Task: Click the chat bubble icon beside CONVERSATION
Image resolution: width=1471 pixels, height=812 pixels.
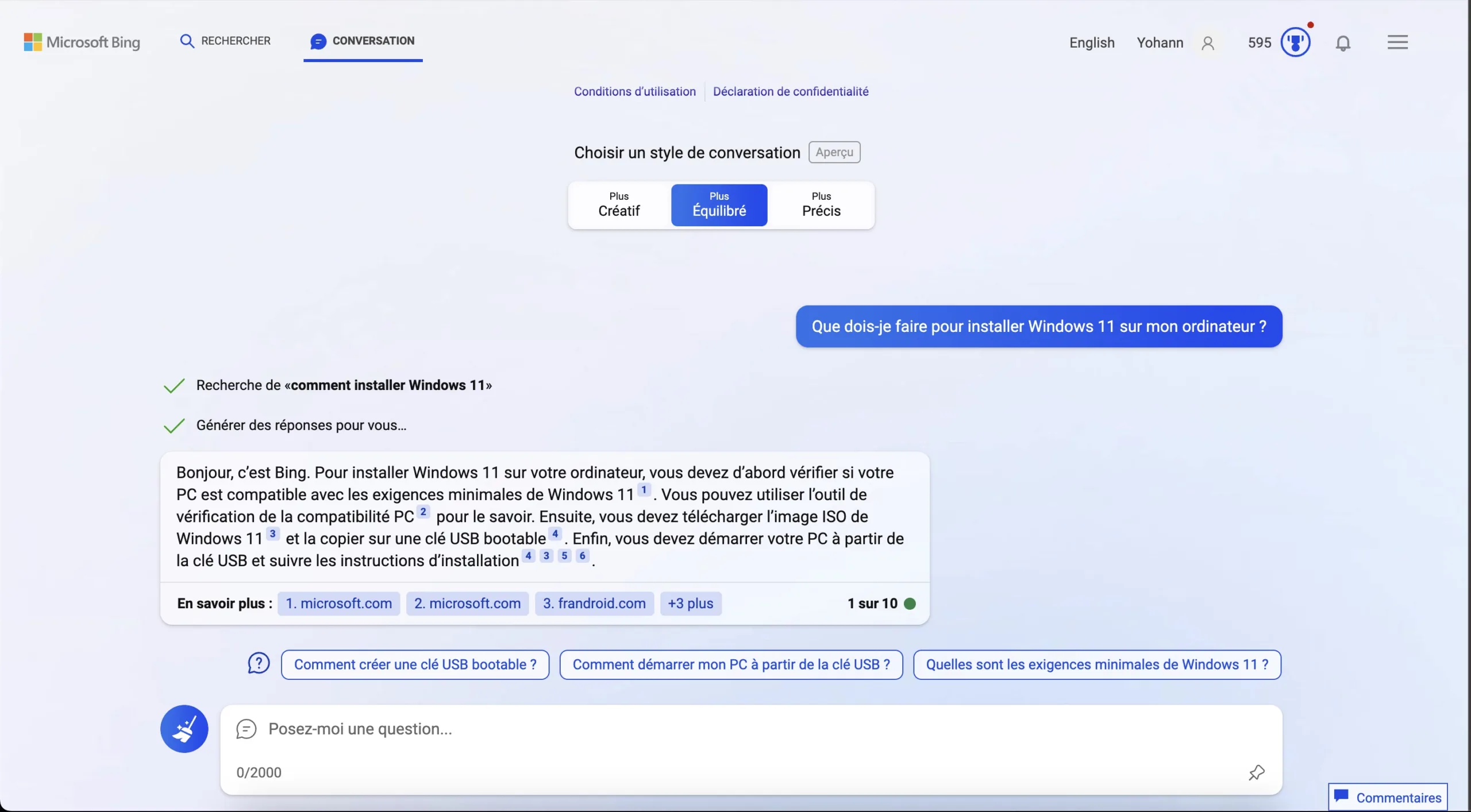Action: pos(318,41)
